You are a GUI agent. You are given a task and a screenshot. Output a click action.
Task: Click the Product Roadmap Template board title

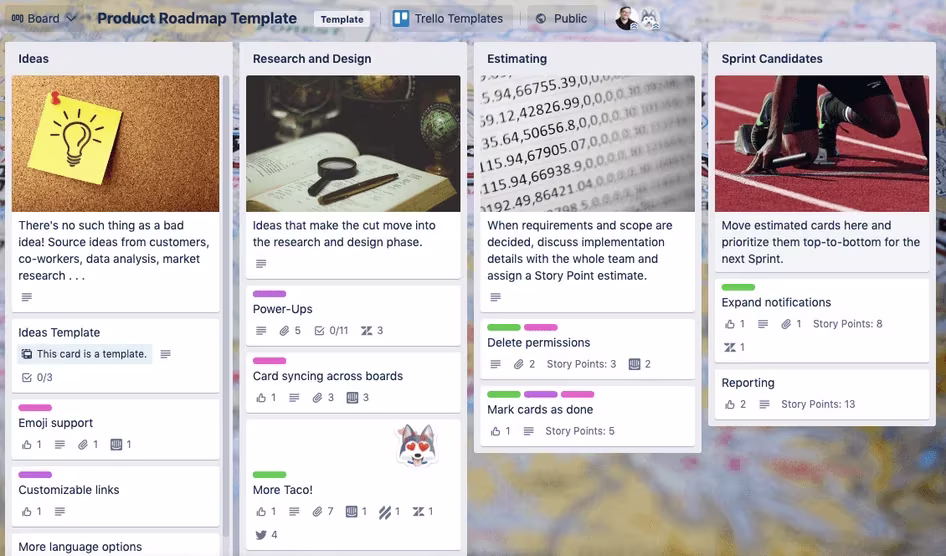tap(197, 19)
